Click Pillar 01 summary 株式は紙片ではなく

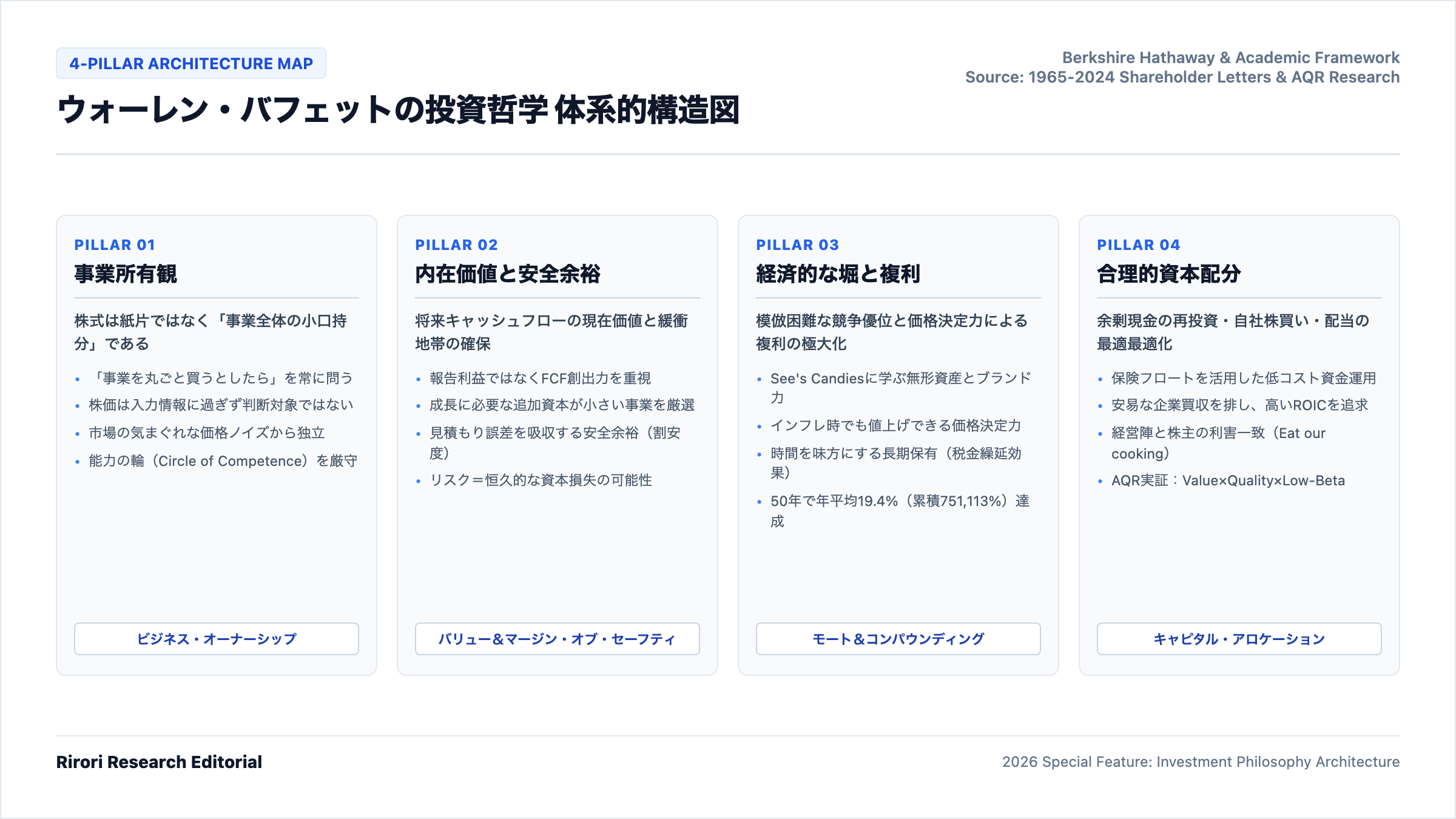point(211,332)
